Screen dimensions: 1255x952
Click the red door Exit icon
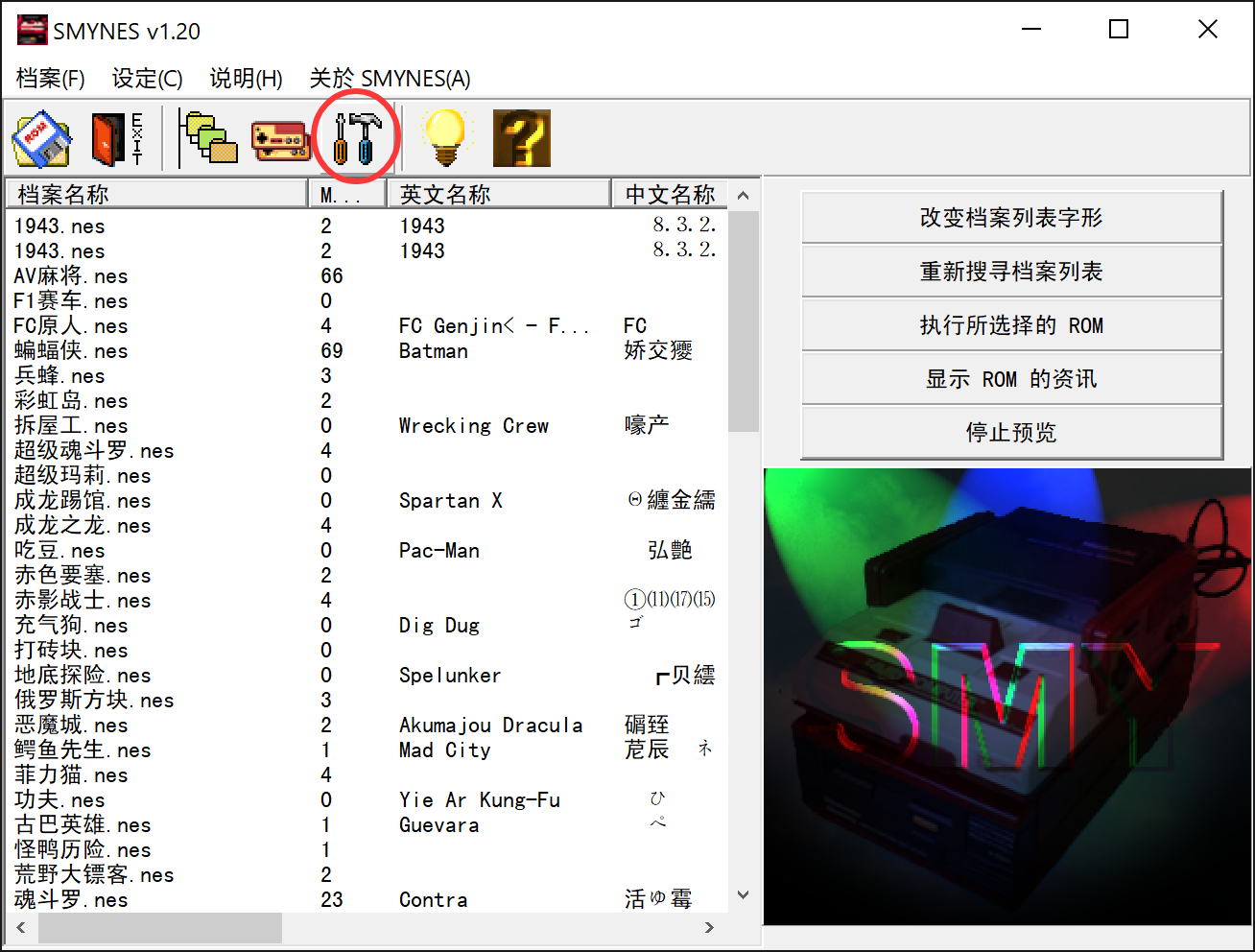tap(117, 138)
